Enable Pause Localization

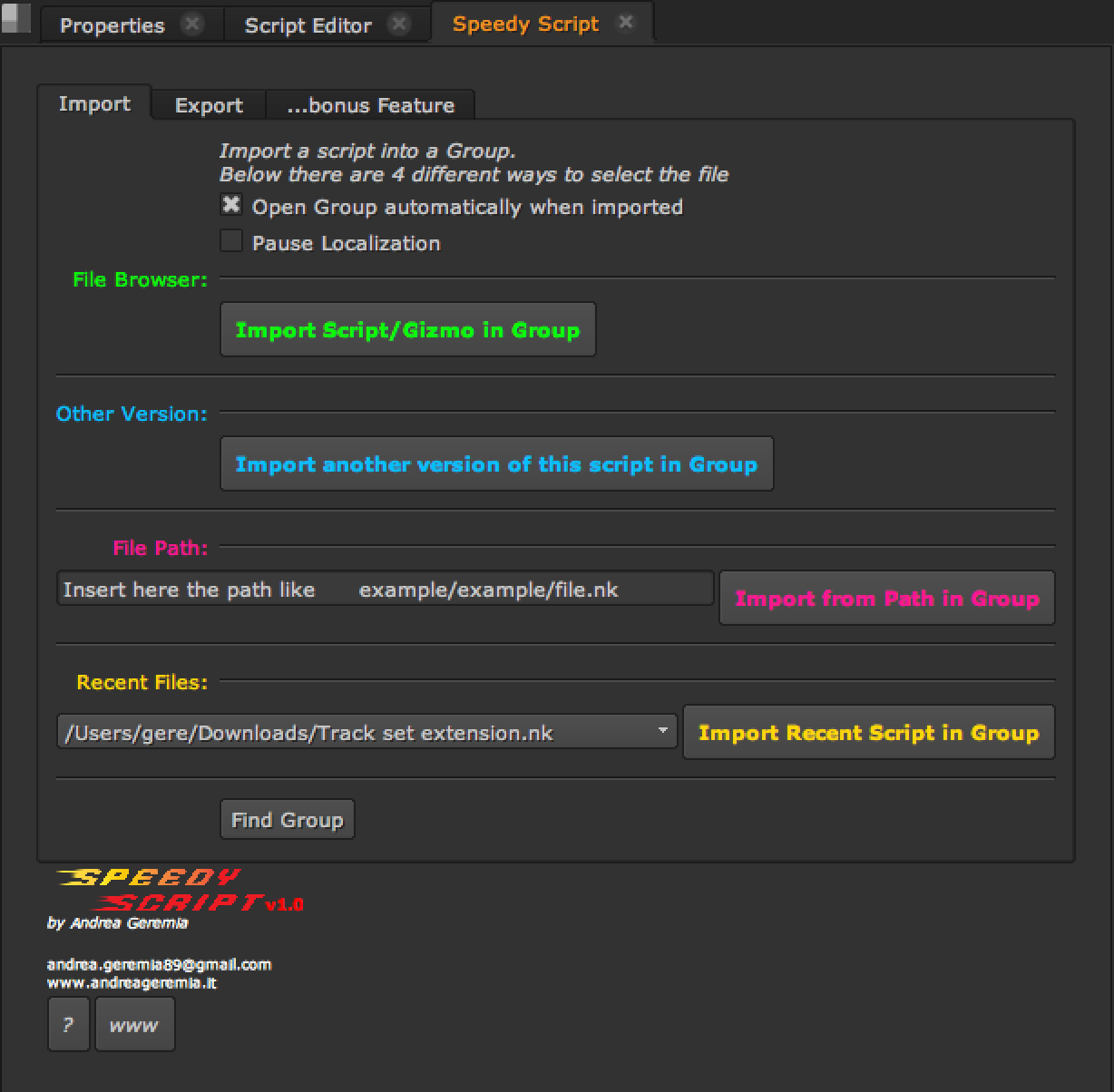[230, 240]
